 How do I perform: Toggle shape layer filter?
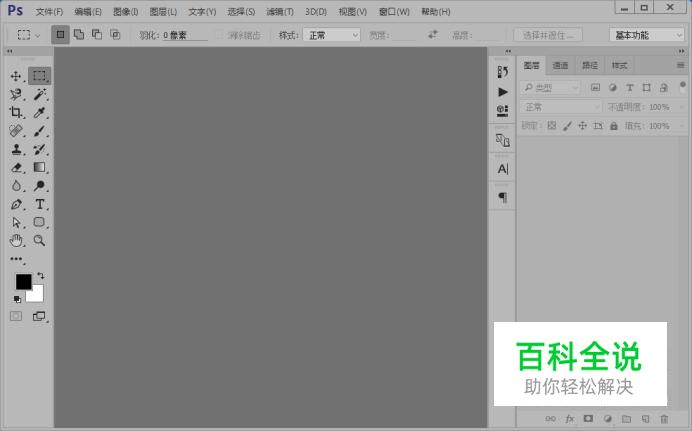tap(647, 87)
